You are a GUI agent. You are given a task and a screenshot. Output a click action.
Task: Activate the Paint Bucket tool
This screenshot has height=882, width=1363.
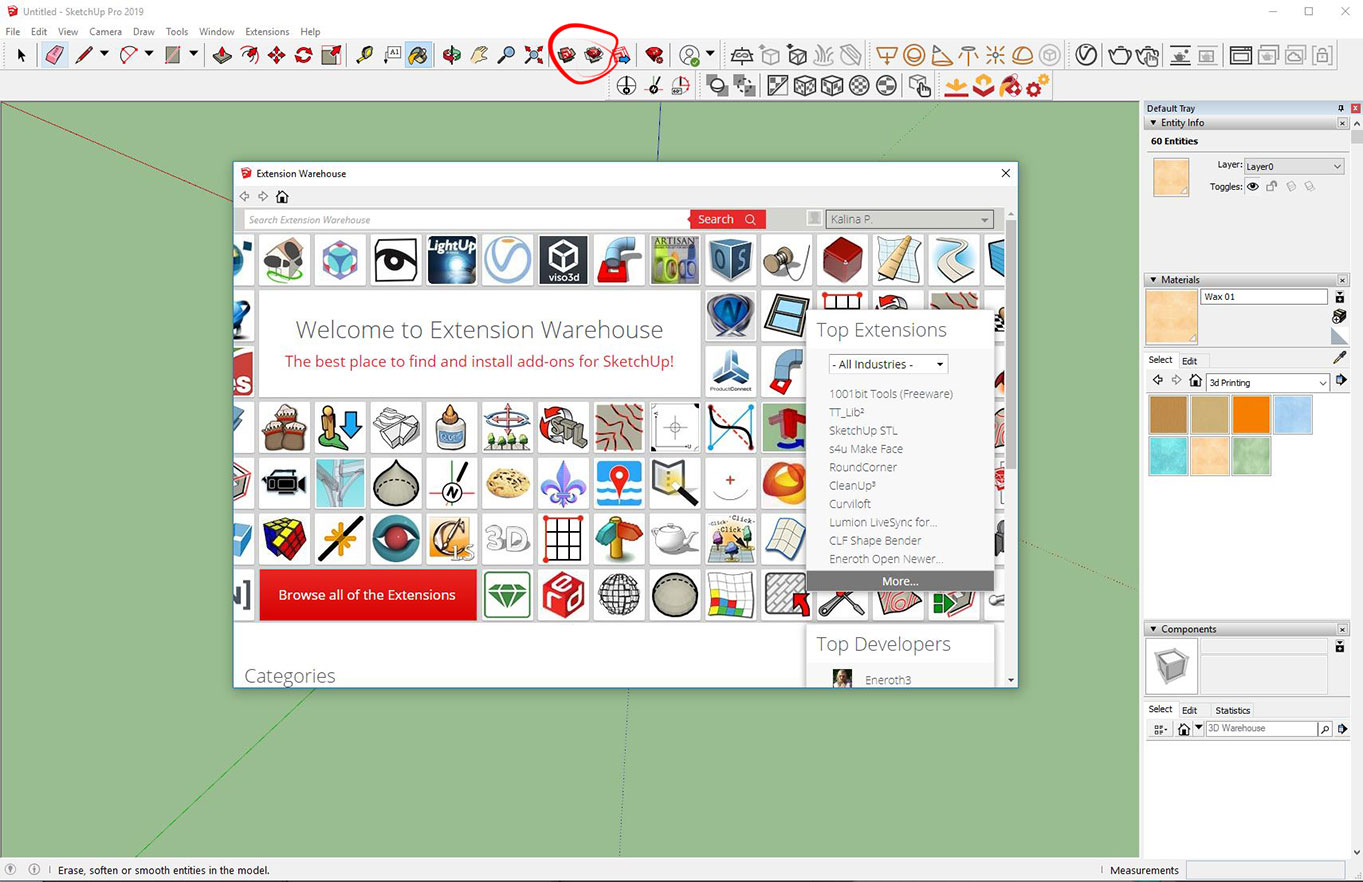click(x=419, y=55)
